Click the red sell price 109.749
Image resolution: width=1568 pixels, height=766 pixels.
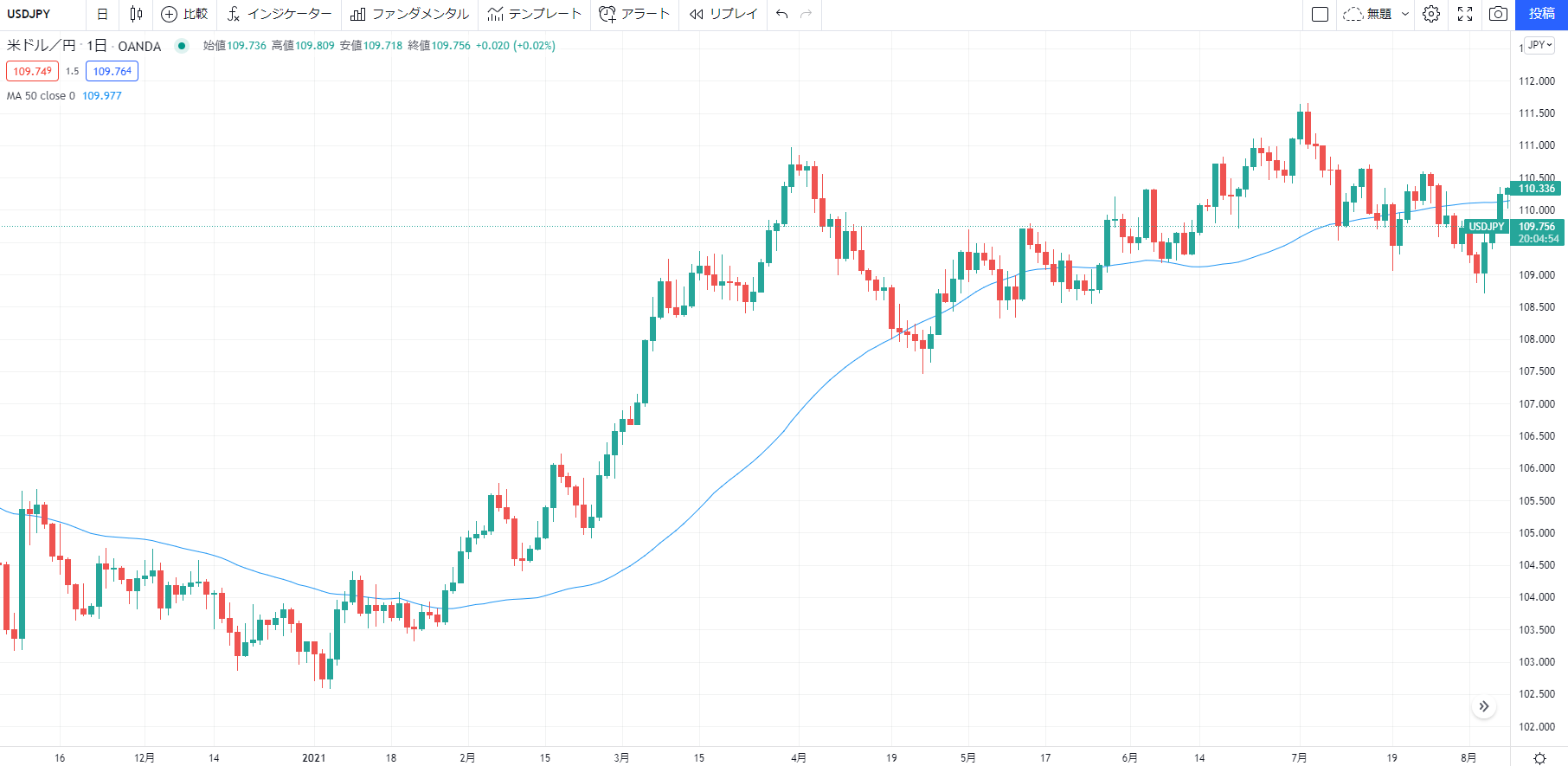[33, 71]
